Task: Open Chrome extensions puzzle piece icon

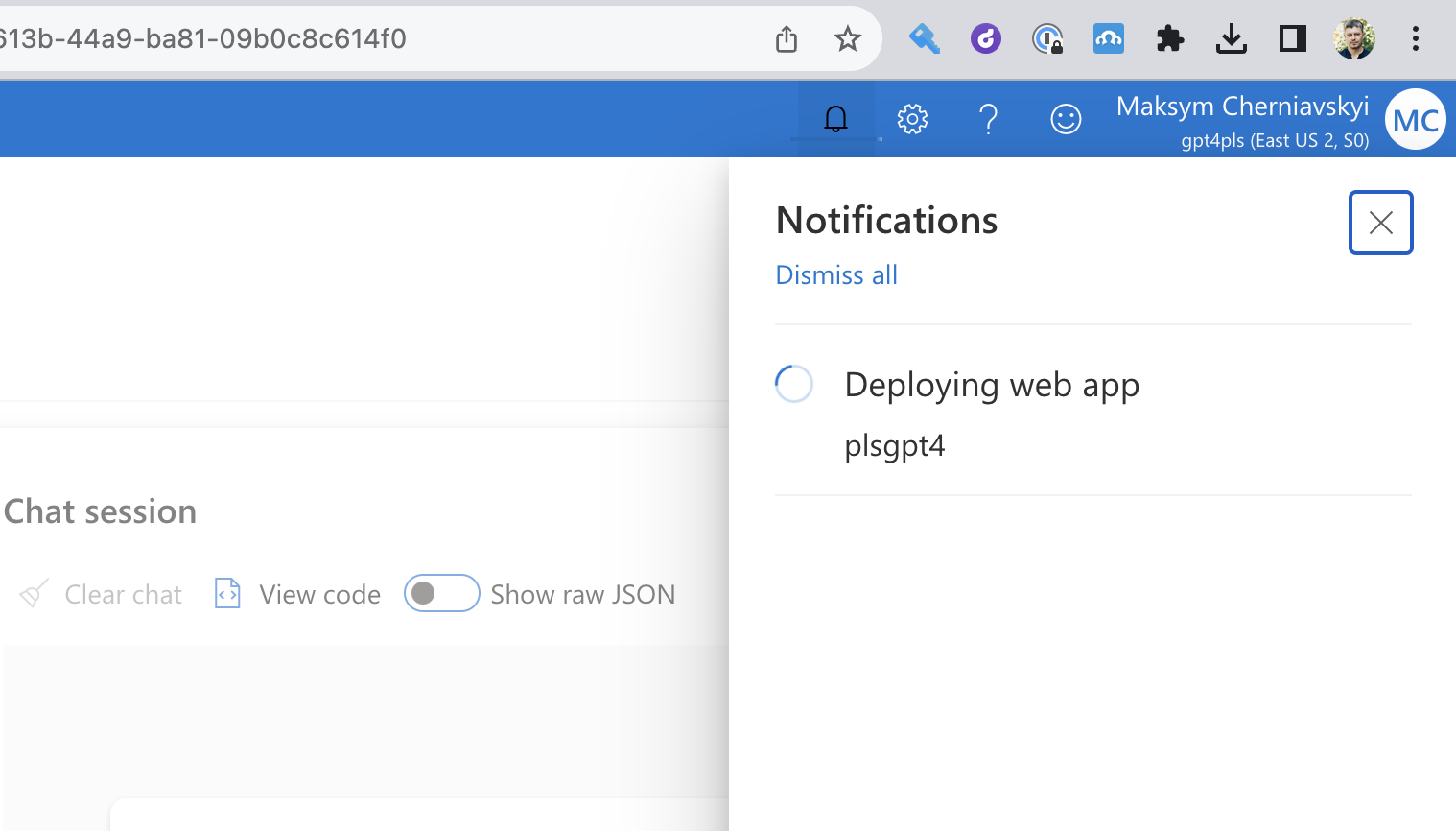Action: [x=1169, y=38]
